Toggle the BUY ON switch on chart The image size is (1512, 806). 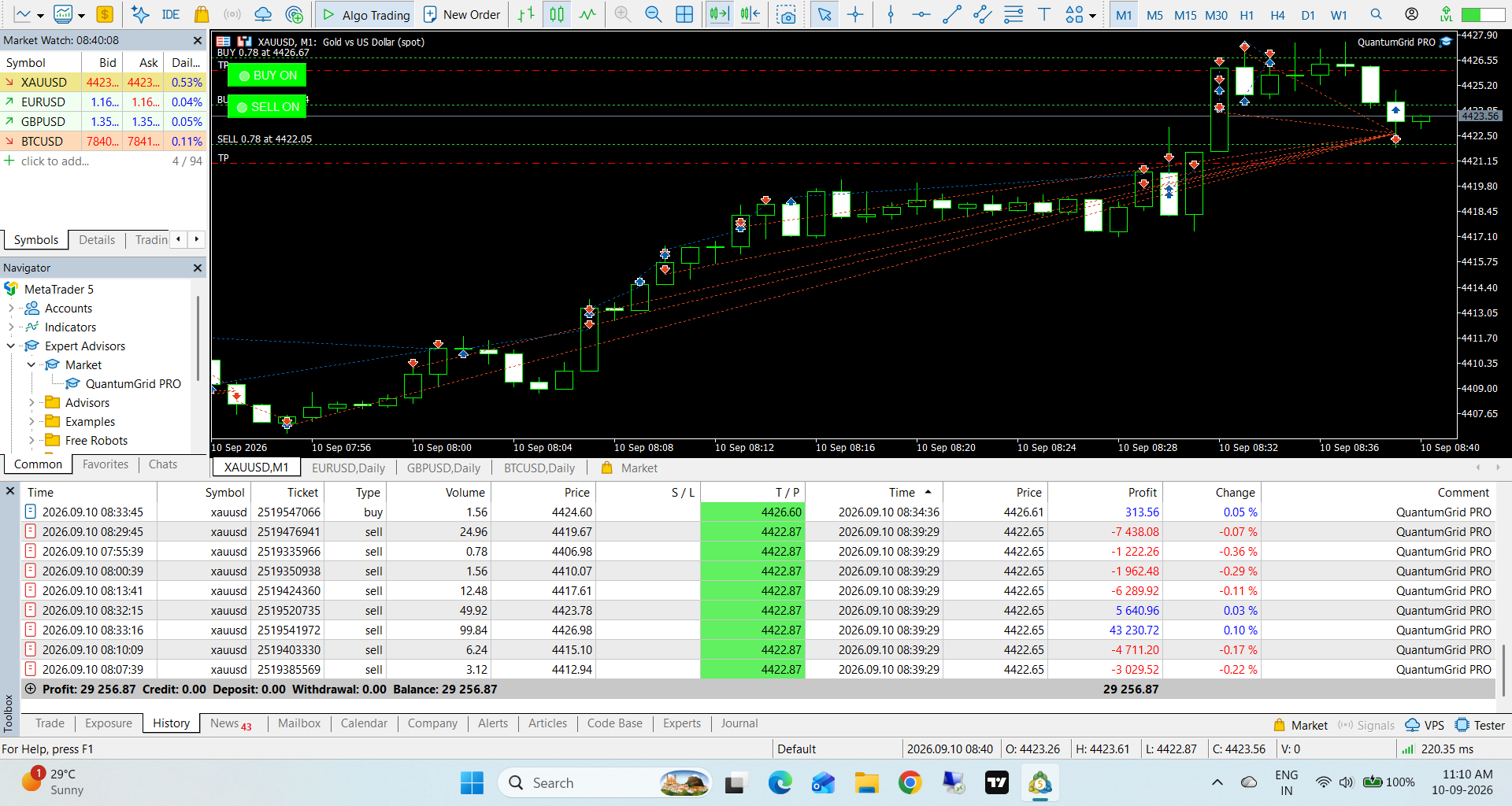tap(267, 76)
